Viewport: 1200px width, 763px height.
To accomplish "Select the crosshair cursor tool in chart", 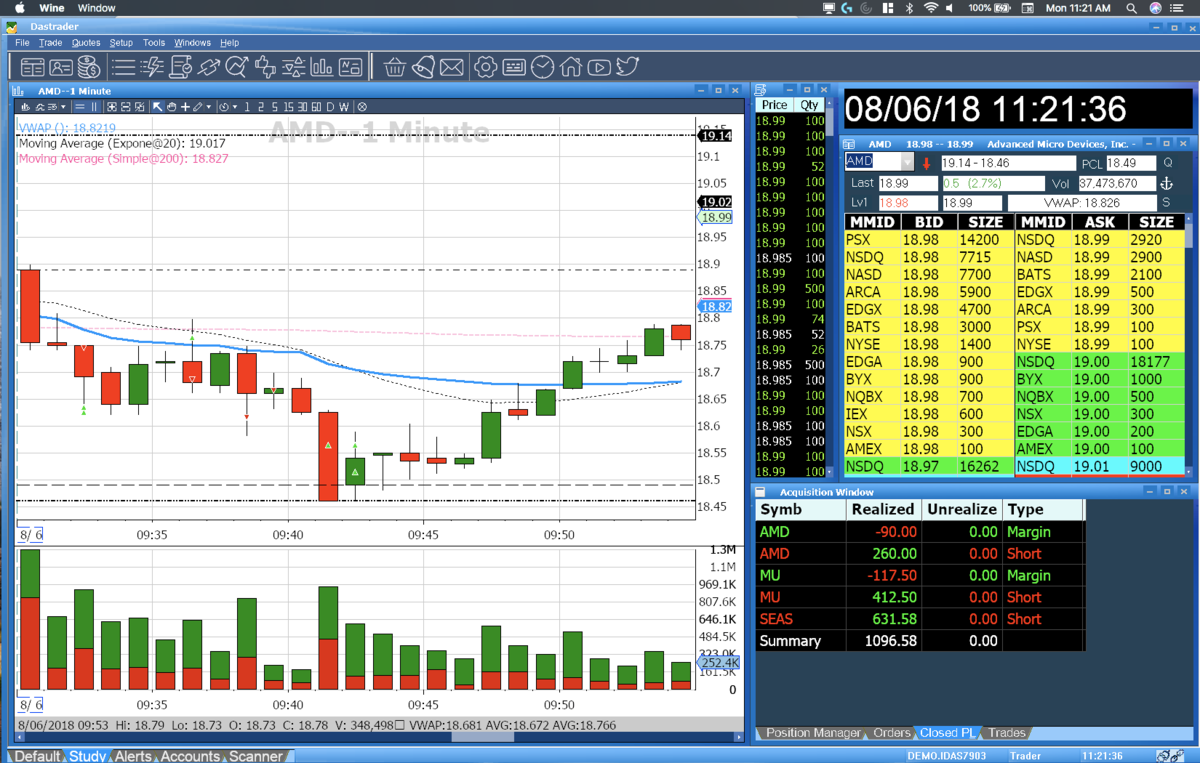I will click(185, 107).
